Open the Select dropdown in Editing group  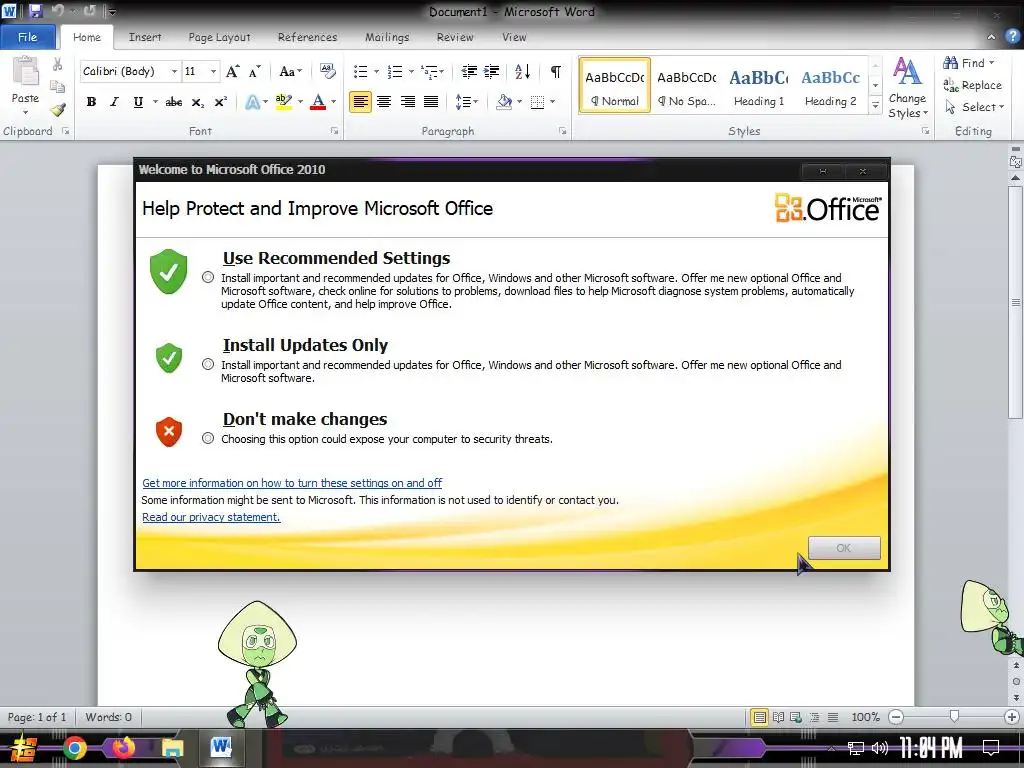pyautogui.click(x=974, y=107)
